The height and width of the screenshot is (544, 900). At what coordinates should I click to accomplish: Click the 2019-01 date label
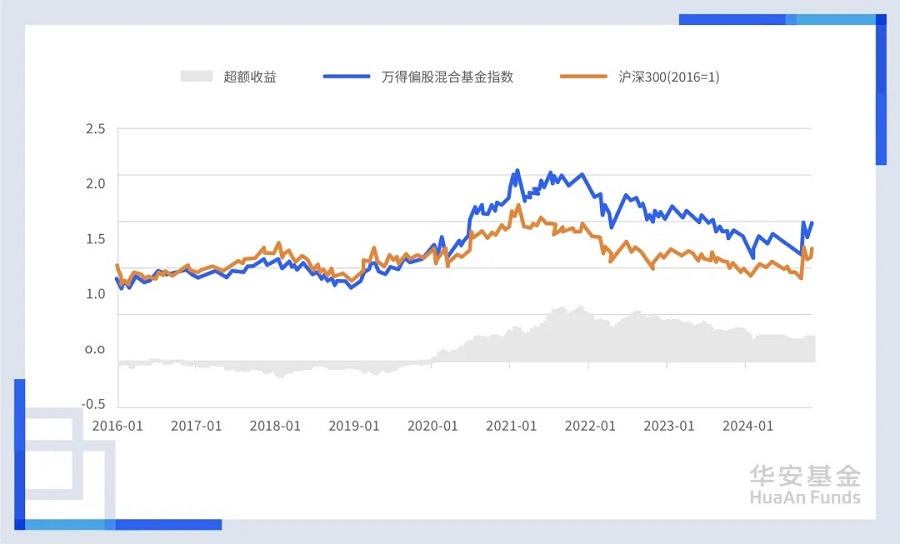[354, 425]
